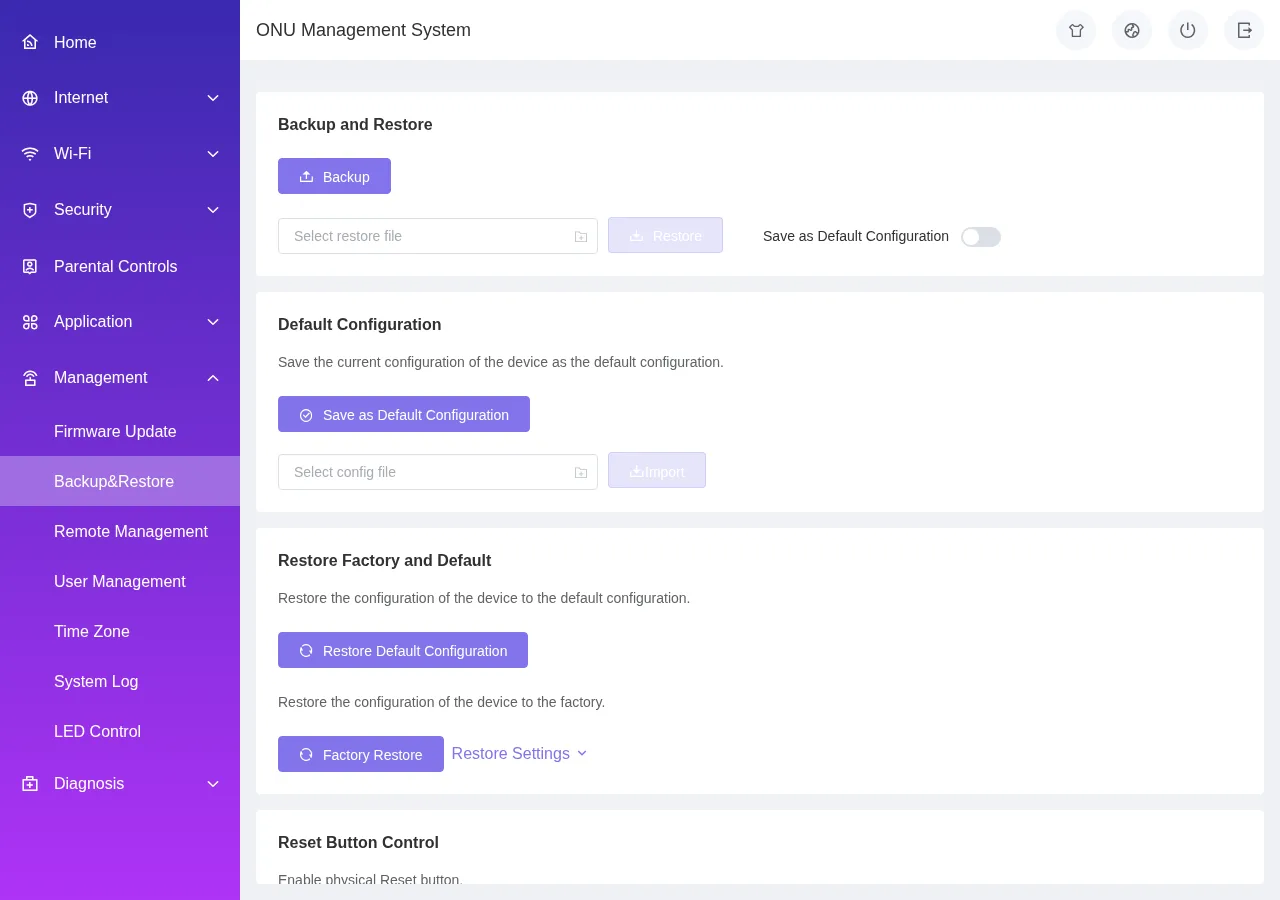Expand the Application menu chevron
This screenshot has height=900, width=1280.
213,322
